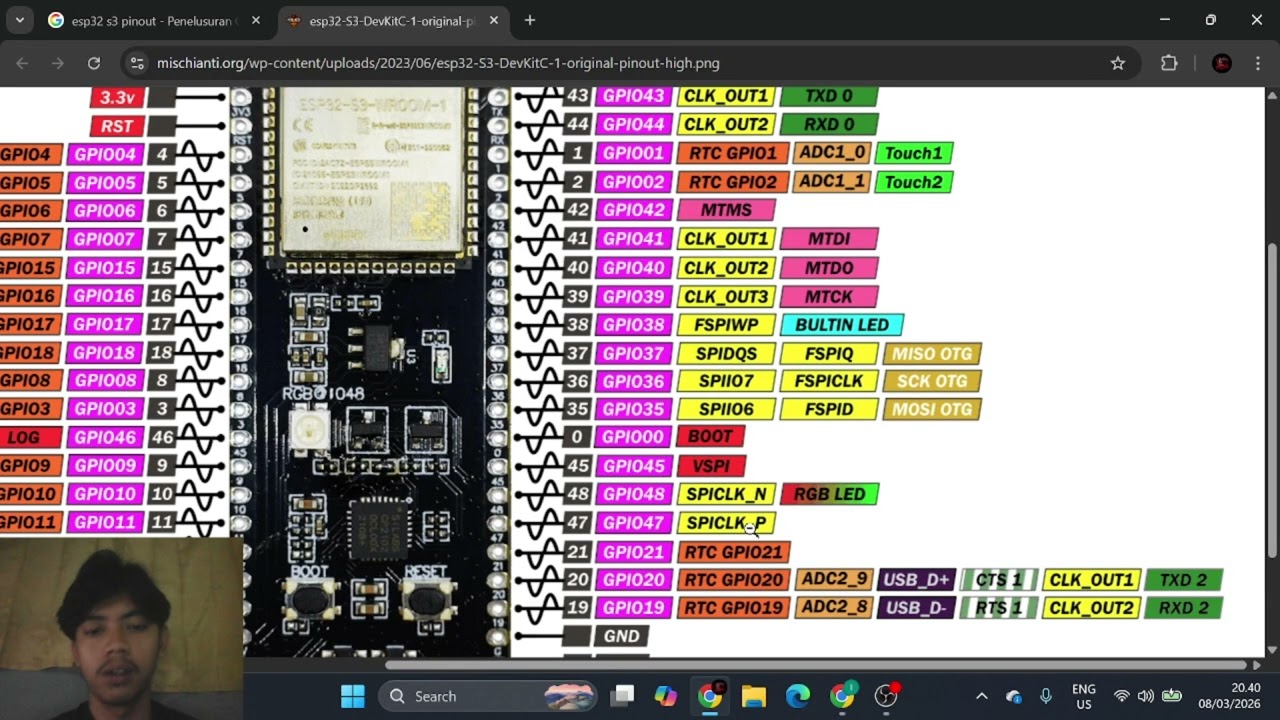Click the 'USB_D+' label
The image size is (1280, 720).
[917, 580]
